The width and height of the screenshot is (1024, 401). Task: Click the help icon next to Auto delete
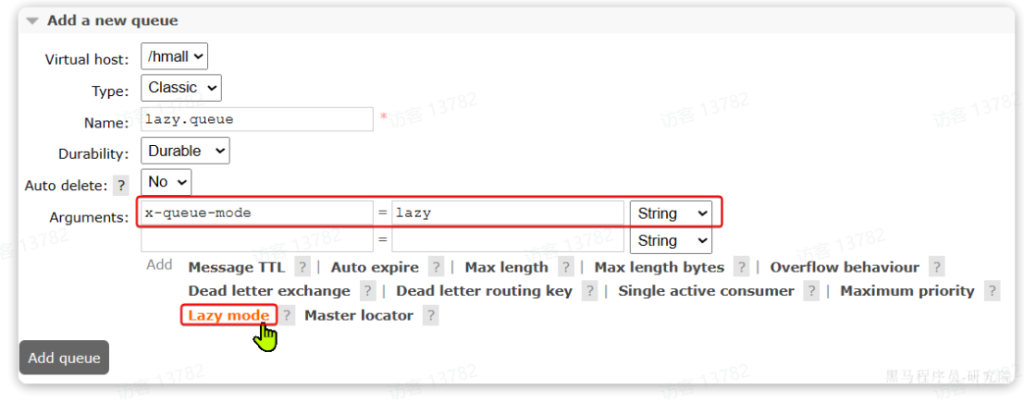pyautogui.click(x=121, y=186)
